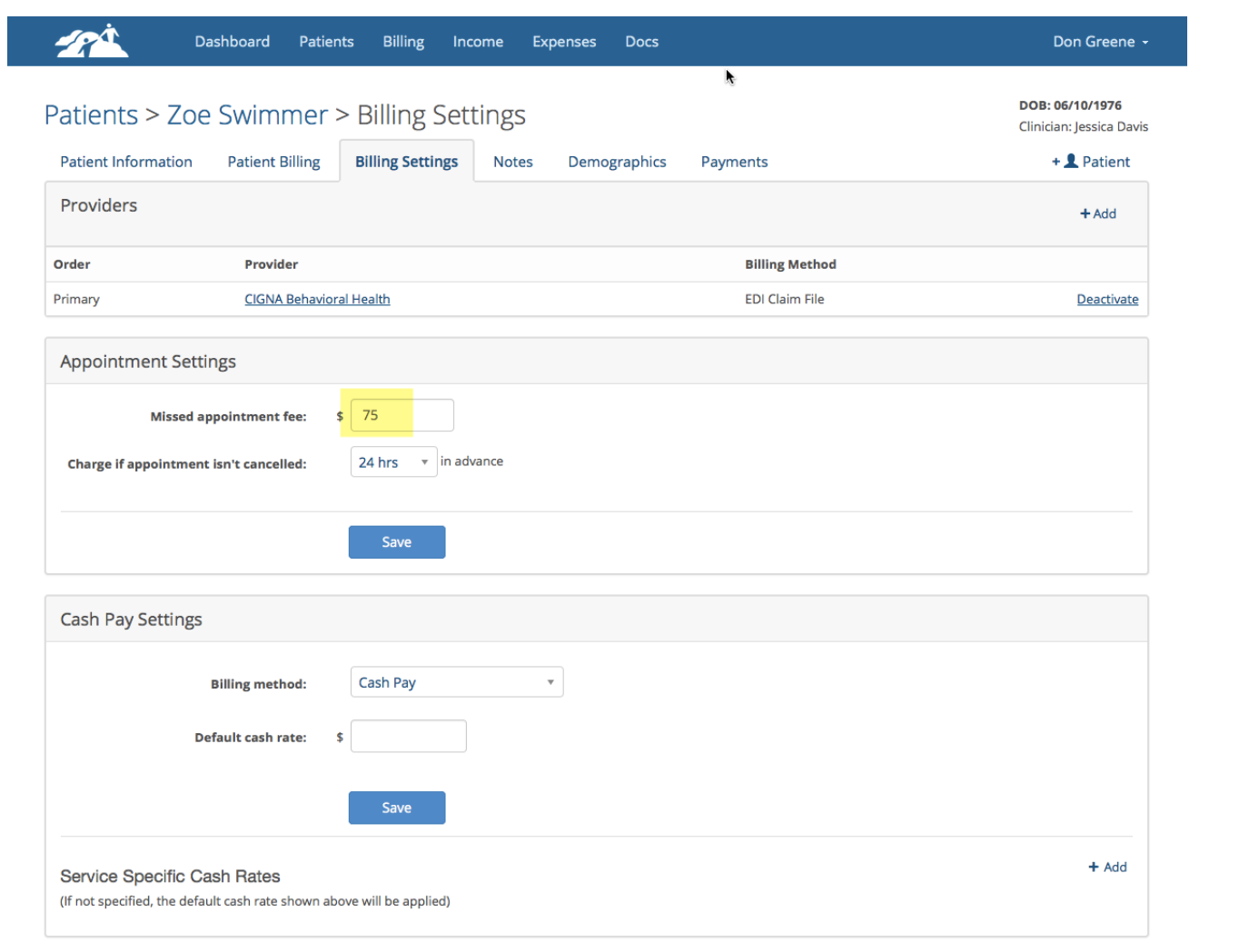Open the cancellation time dropdown showing 24 hrs
Screen dimensions: 1259x952
[x=392, y=461]
